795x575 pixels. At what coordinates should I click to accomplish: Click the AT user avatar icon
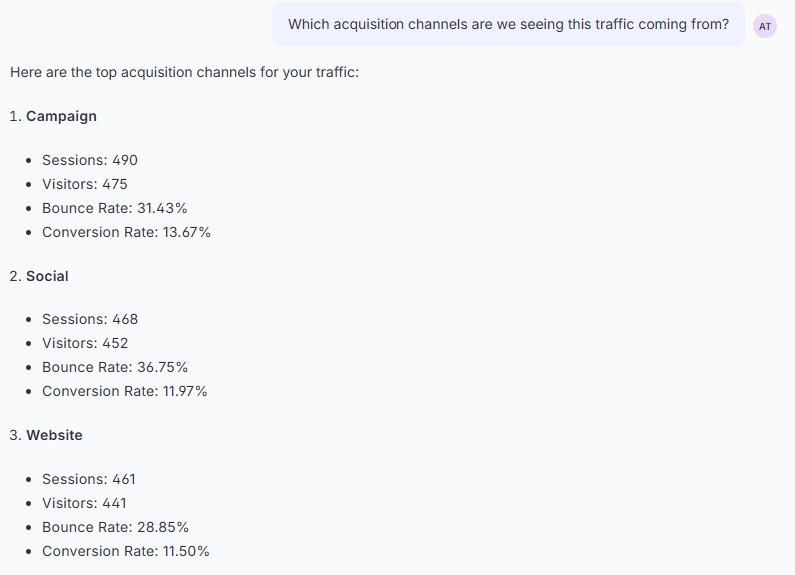tap(765, 26)
